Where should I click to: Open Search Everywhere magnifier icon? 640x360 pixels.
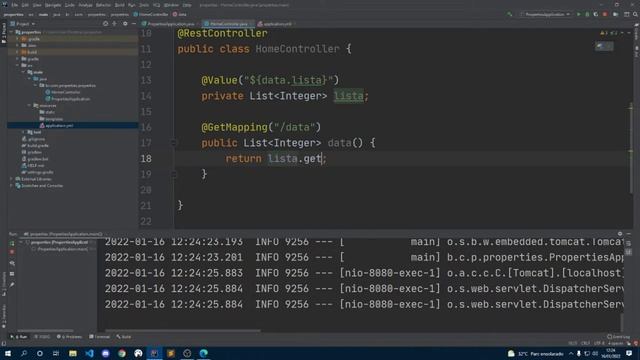point(635,14)
